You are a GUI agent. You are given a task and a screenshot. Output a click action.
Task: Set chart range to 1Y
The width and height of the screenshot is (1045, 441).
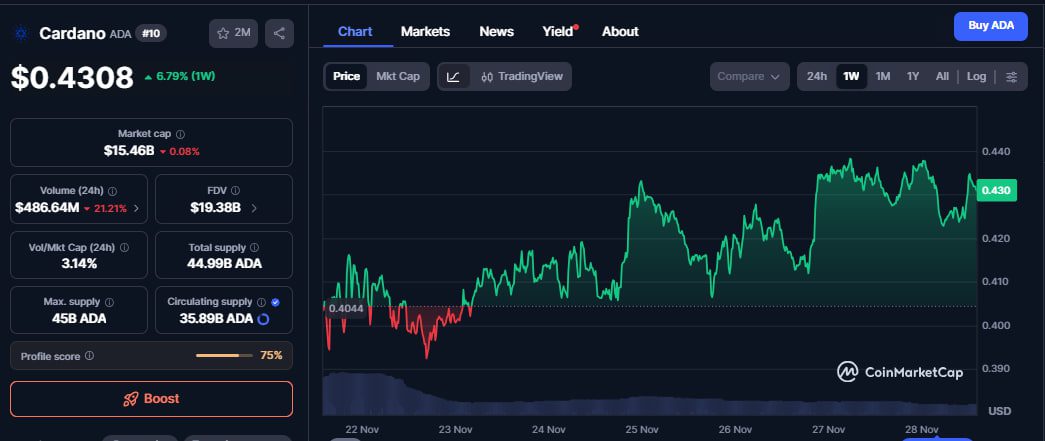coord(913,77)
